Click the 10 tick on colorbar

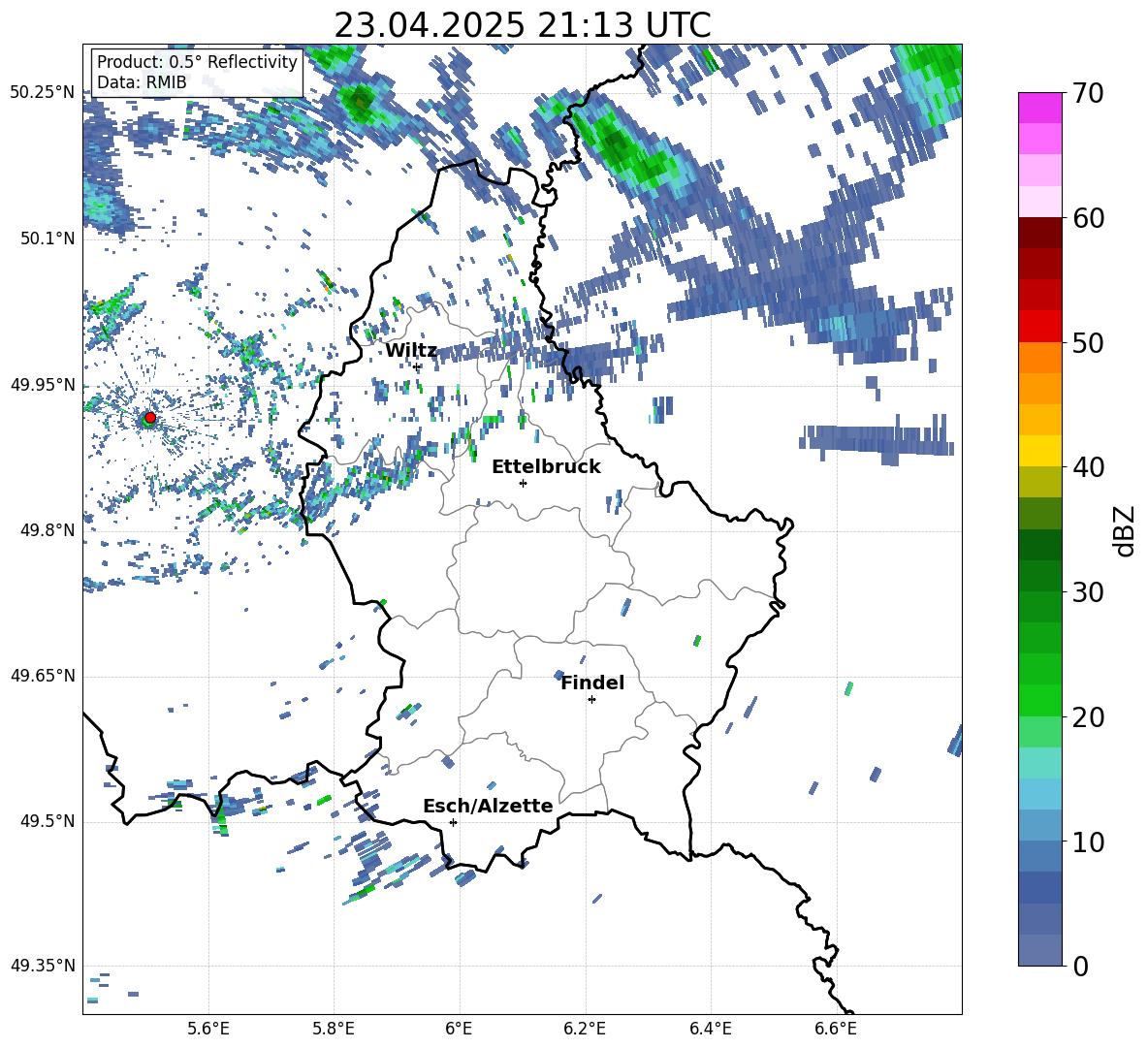pyautogui.click(x=1088, y=842)
